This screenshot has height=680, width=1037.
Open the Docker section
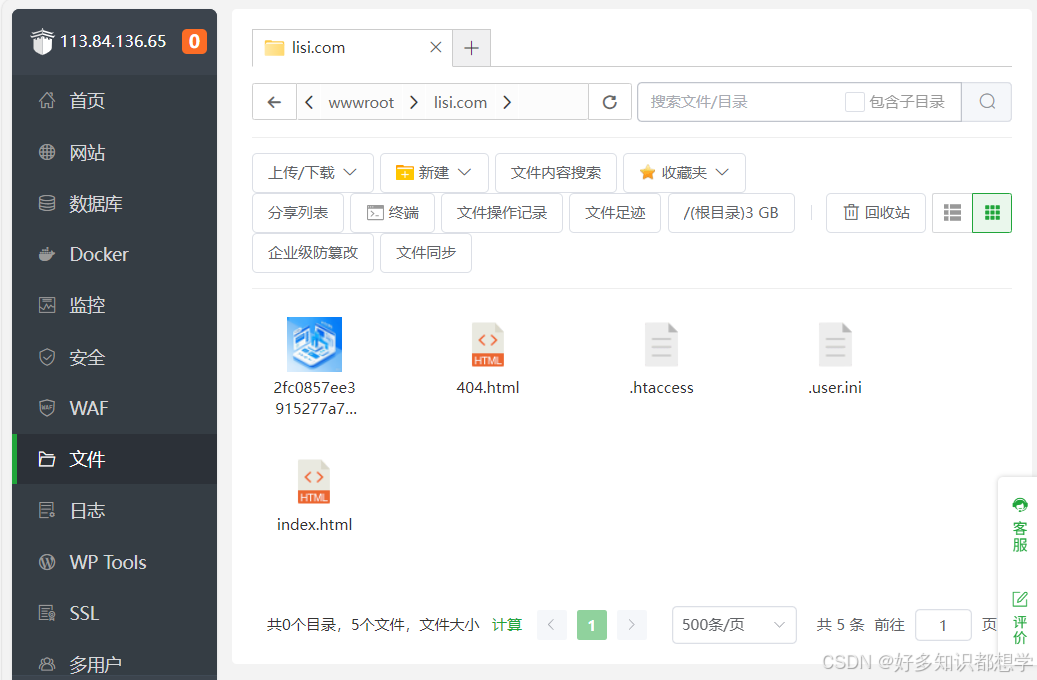coord(114,255)
